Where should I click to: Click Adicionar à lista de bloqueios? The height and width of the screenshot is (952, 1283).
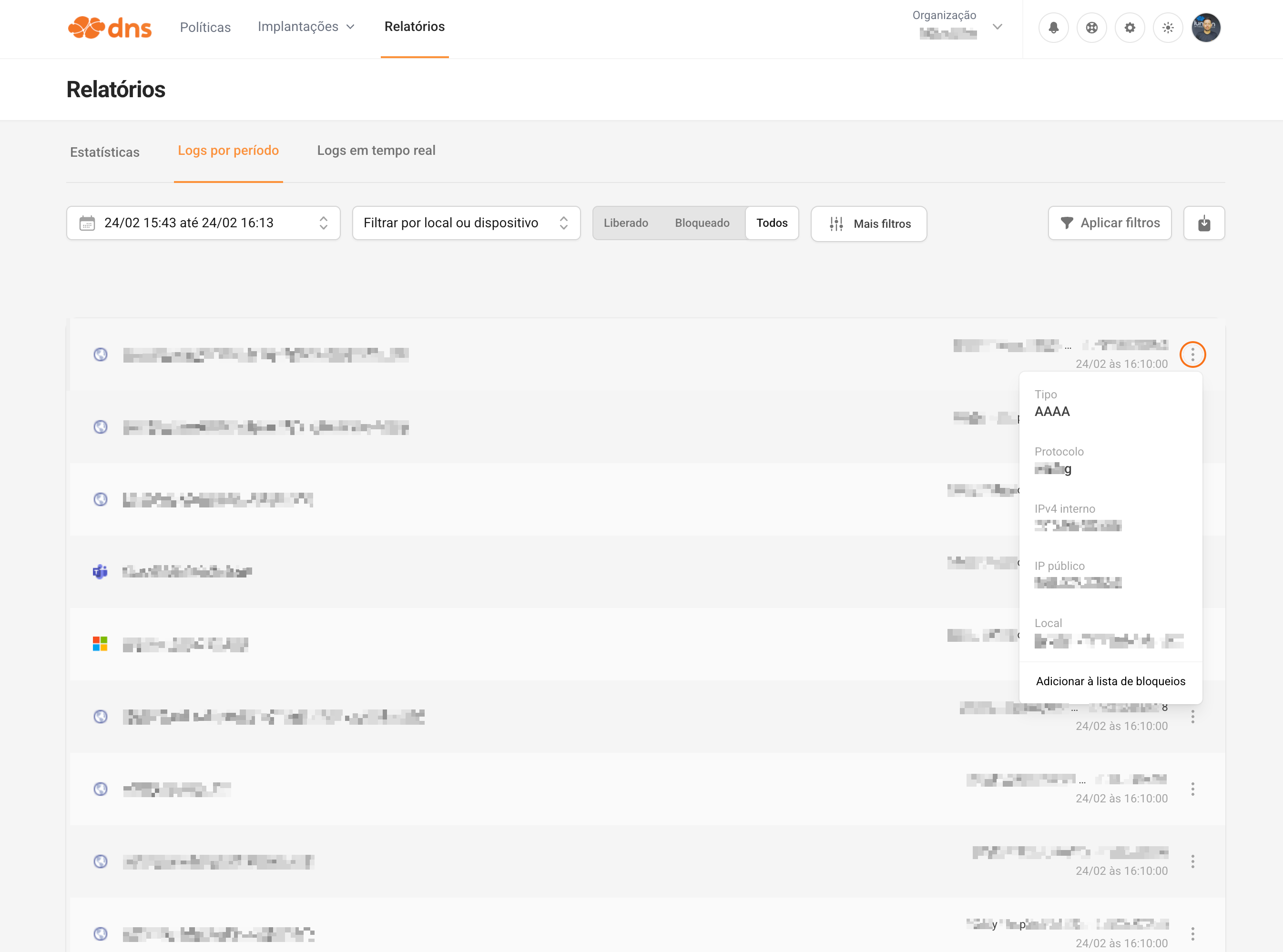coord(1110,681)
